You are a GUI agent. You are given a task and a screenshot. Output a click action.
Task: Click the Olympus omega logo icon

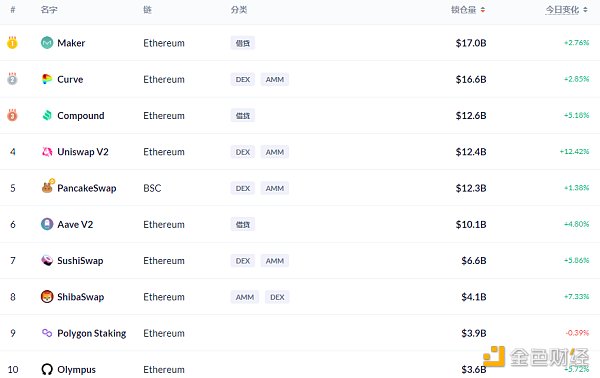tap(47, 369)
